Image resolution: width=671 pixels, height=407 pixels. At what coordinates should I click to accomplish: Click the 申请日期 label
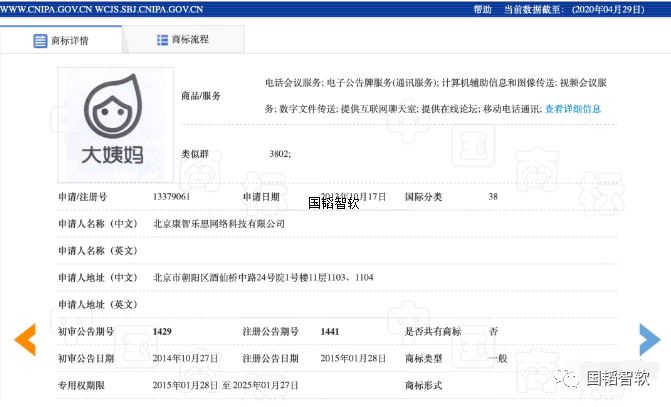(261, 197)
